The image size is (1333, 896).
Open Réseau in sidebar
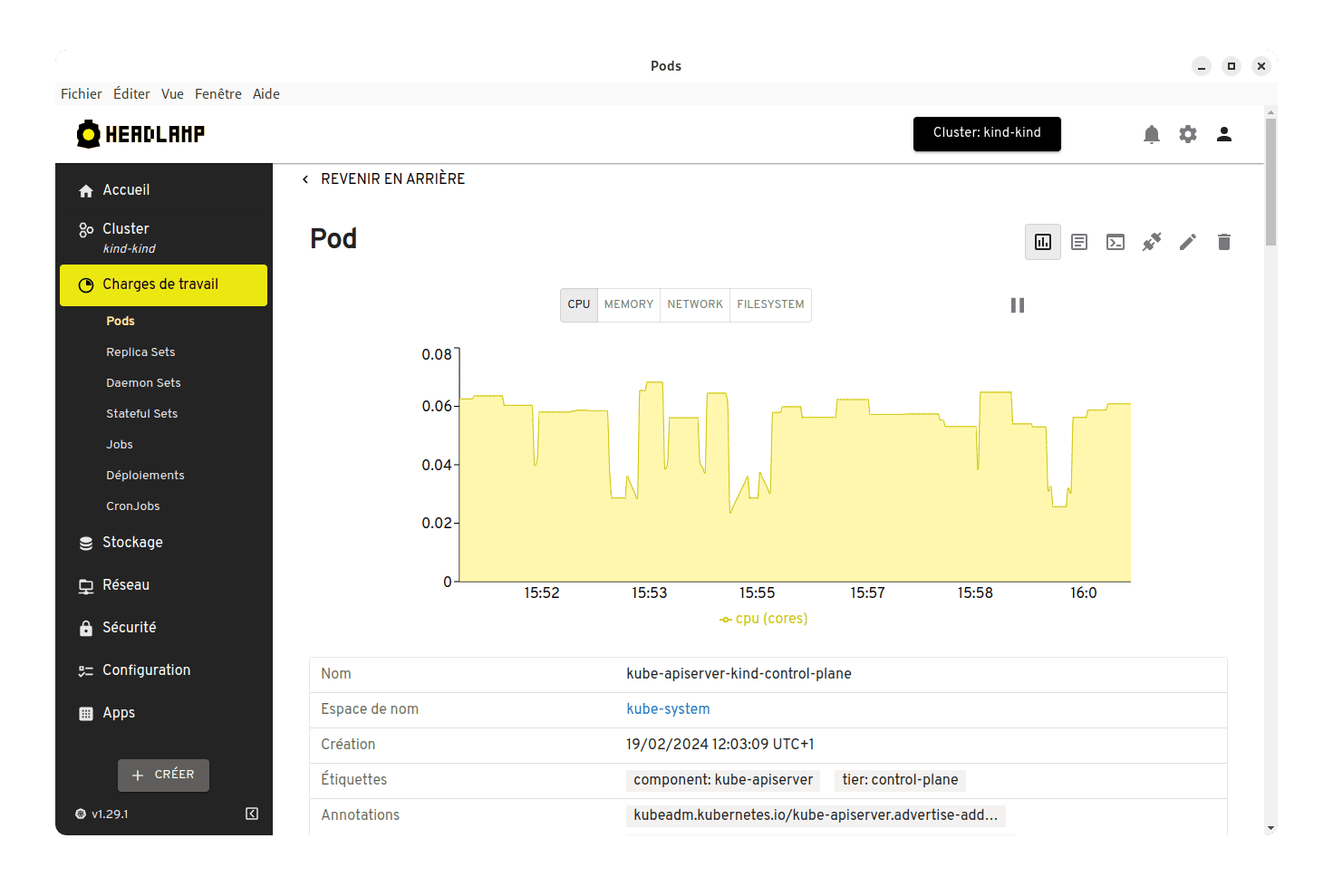pos(163,585)
